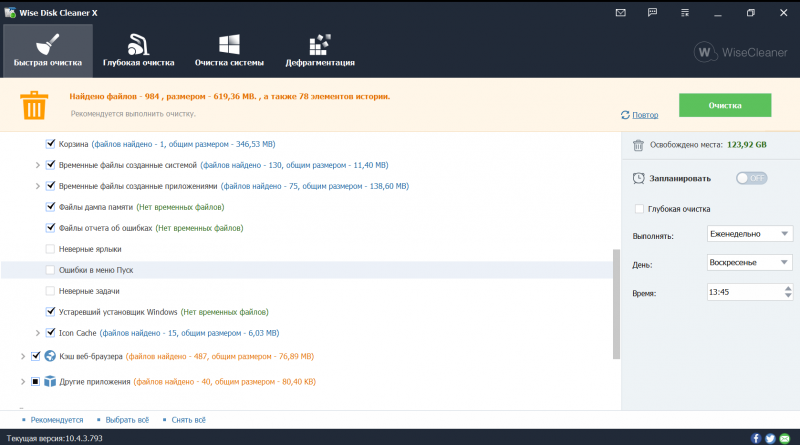Expand the Icon Cache row
The image size is (800, 445).
[37, 333]
